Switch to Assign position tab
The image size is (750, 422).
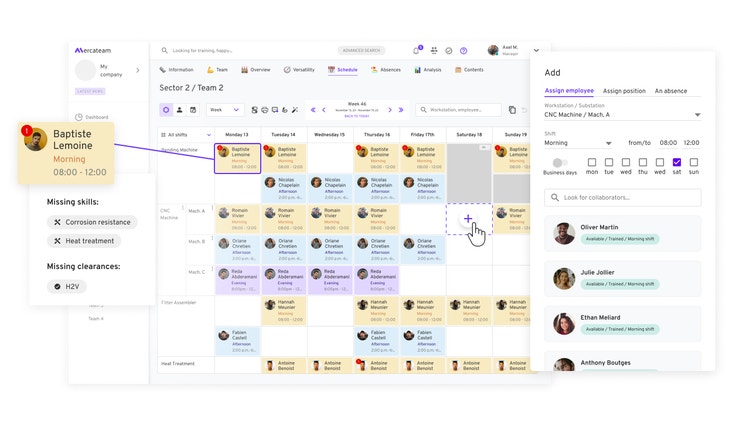tap(624, 91)
